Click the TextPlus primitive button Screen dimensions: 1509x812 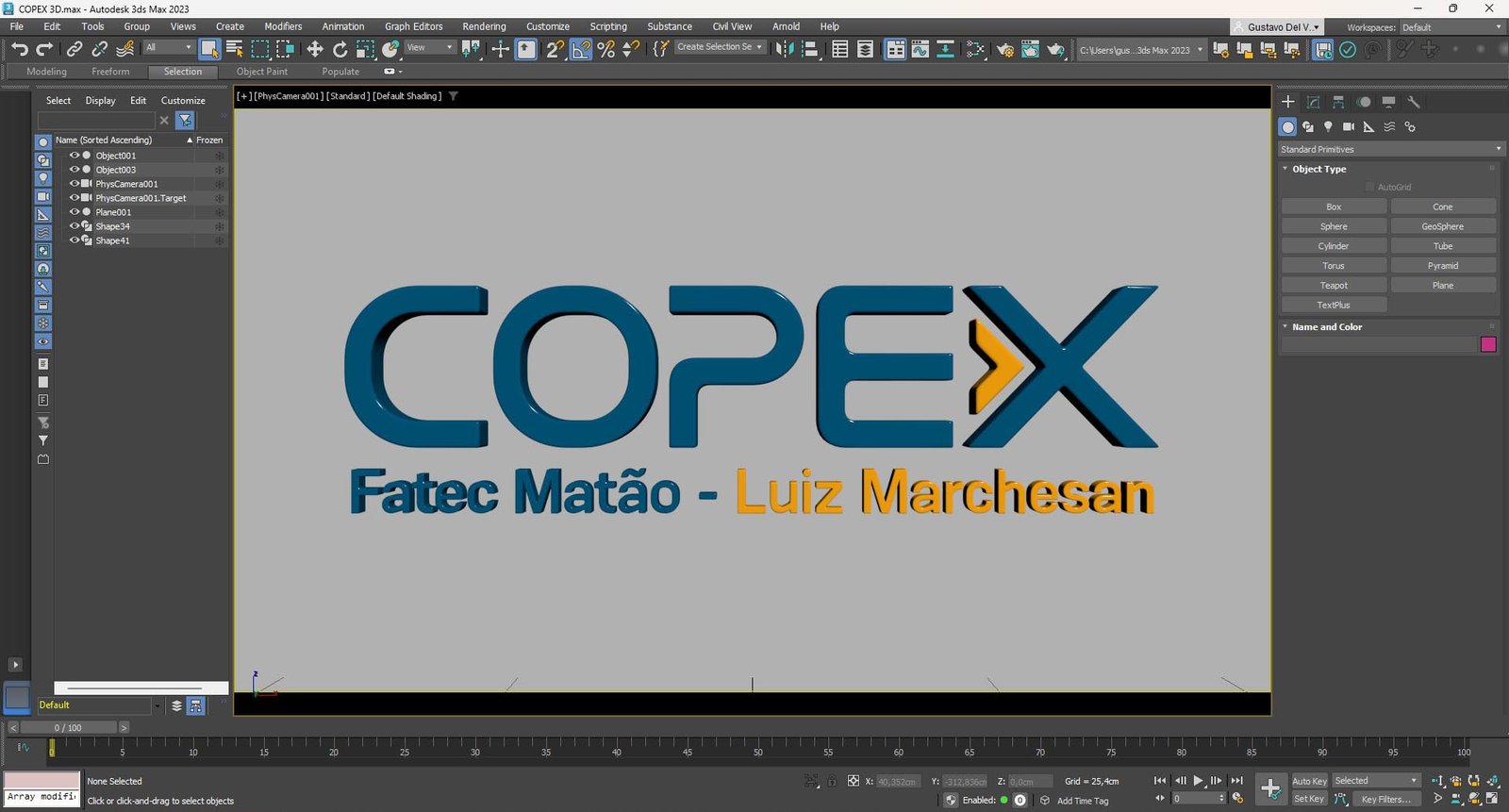click(x=1334, y=306)
